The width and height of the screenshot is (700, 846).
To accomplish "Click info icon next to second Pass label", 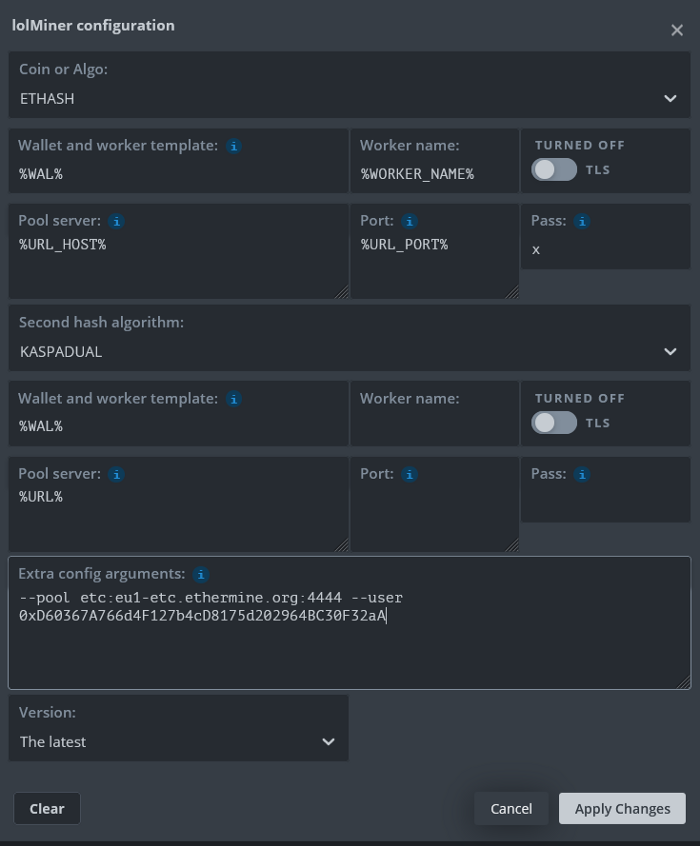I will tap(582, 474).
